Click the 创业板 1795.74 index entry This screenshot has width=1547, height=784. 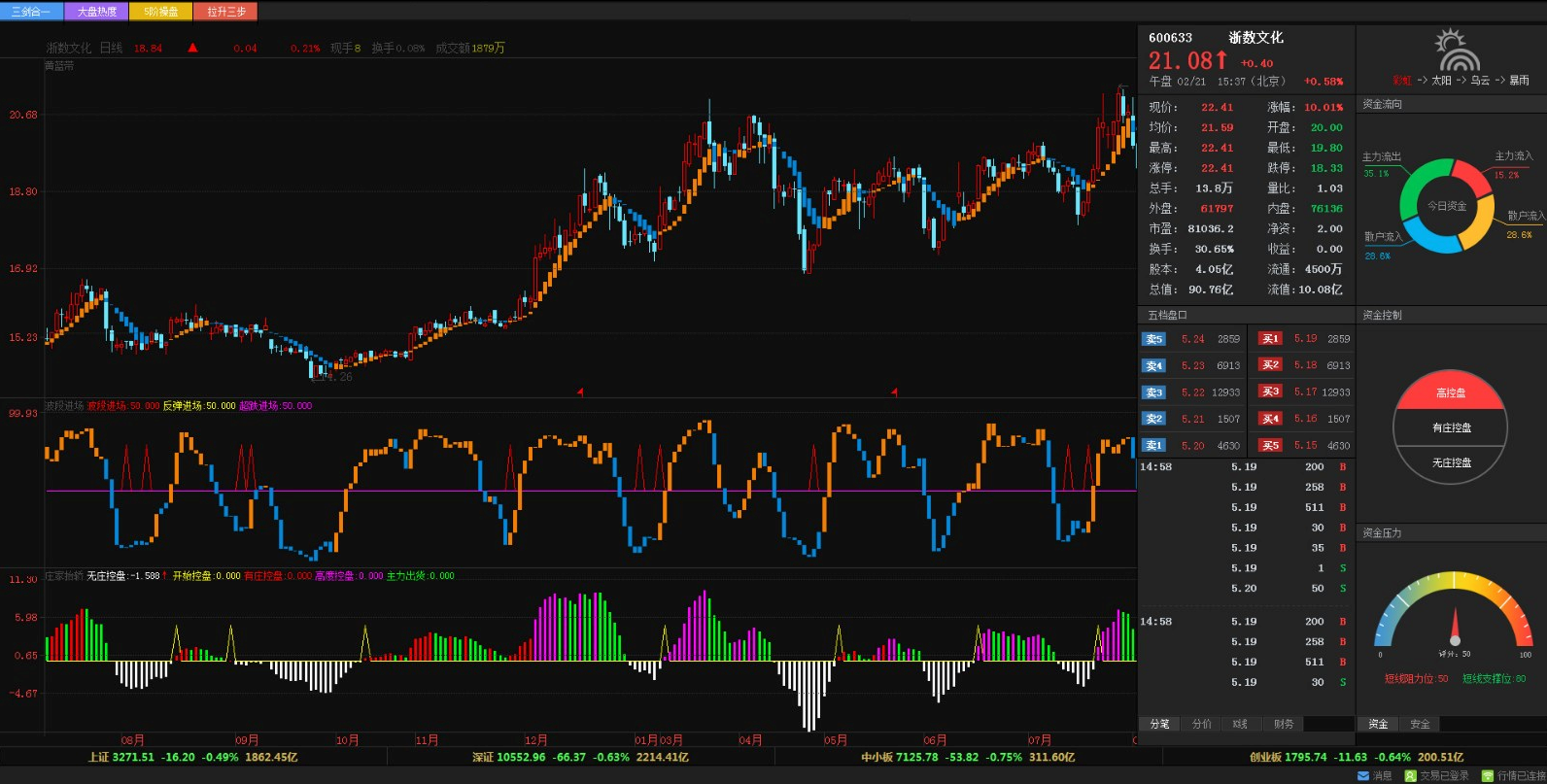[x=1357, y=757]
